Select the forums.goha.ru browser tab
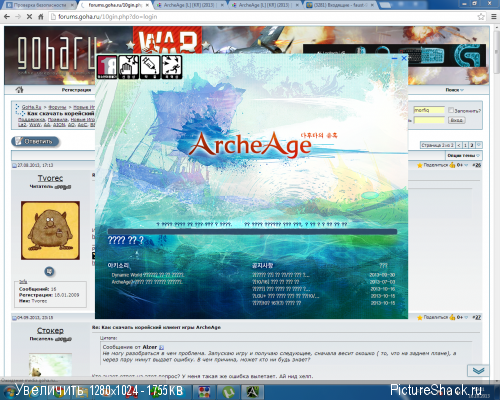The width and height of the screenshot is (500, 400). click(115, 5)
